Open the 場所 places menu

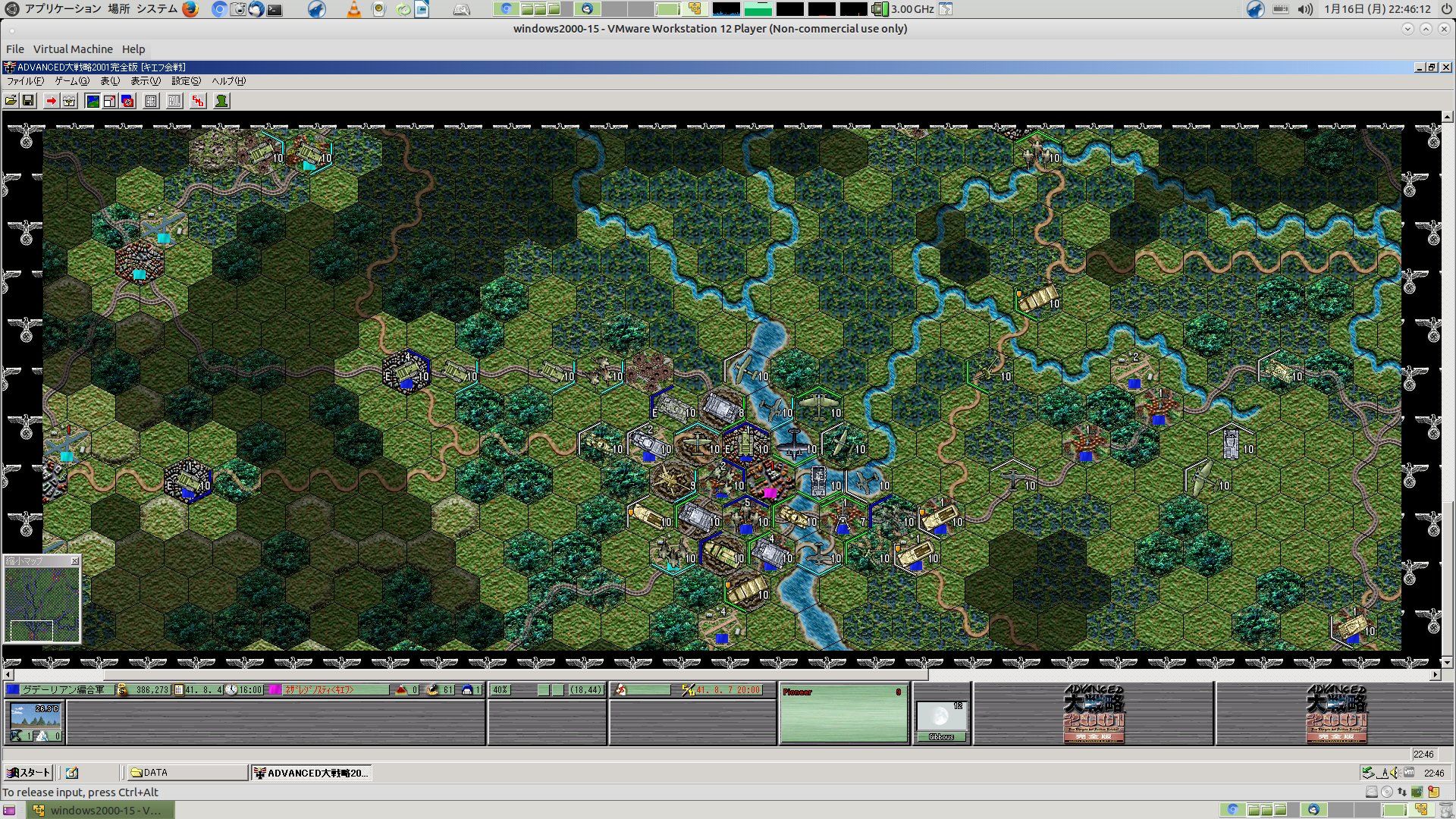[x=118, y=9]
